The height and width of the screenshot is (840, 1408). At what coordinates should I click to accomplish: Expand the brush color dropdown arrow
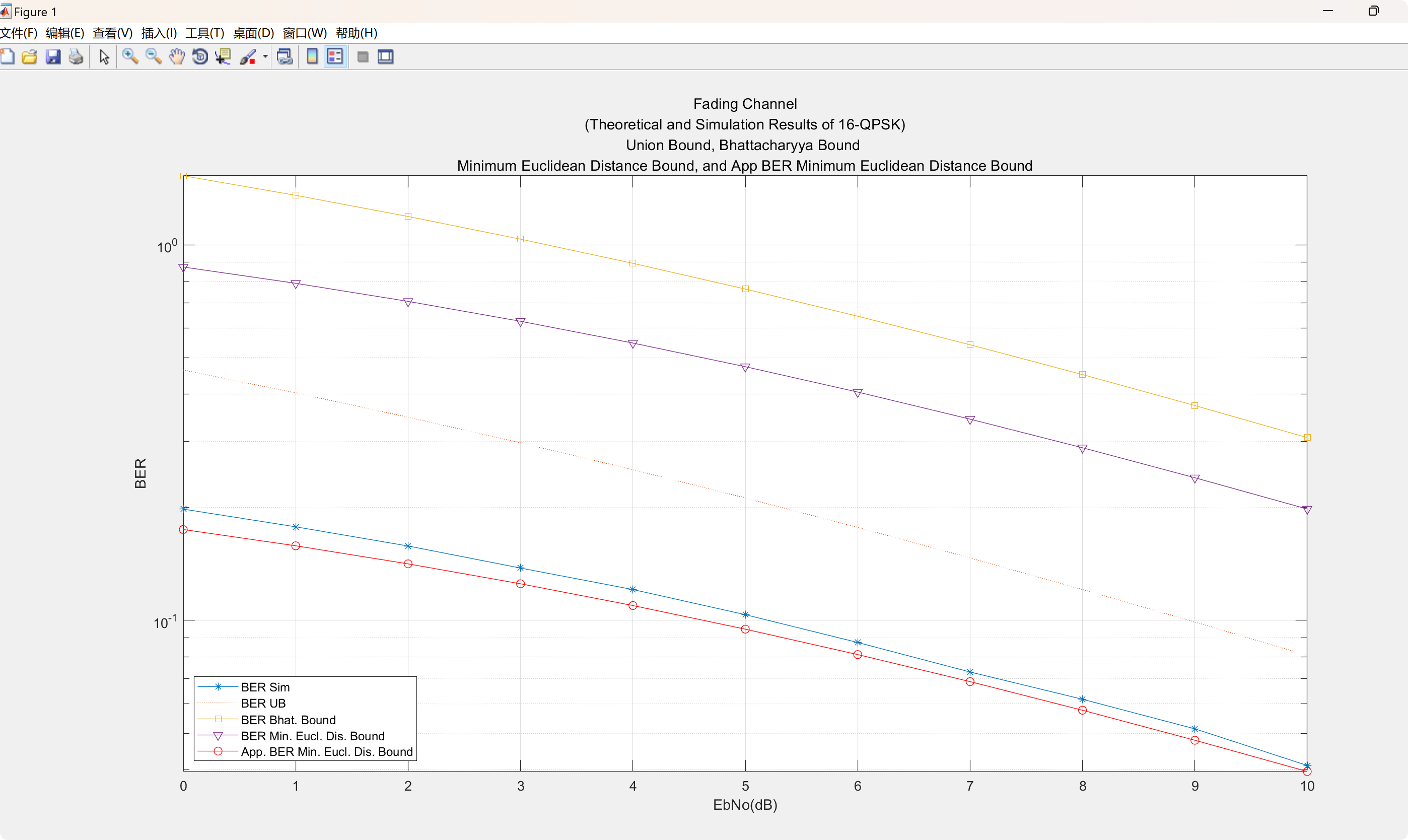(x=265, y=56)
